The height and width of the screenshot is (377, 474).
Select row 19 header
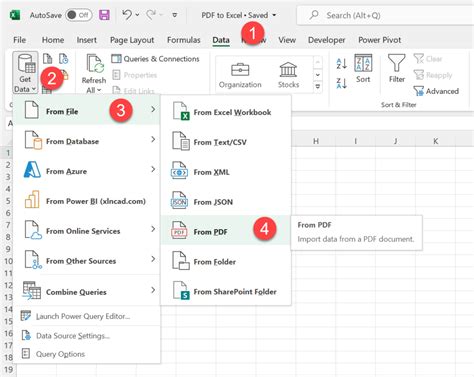point(8,370)
